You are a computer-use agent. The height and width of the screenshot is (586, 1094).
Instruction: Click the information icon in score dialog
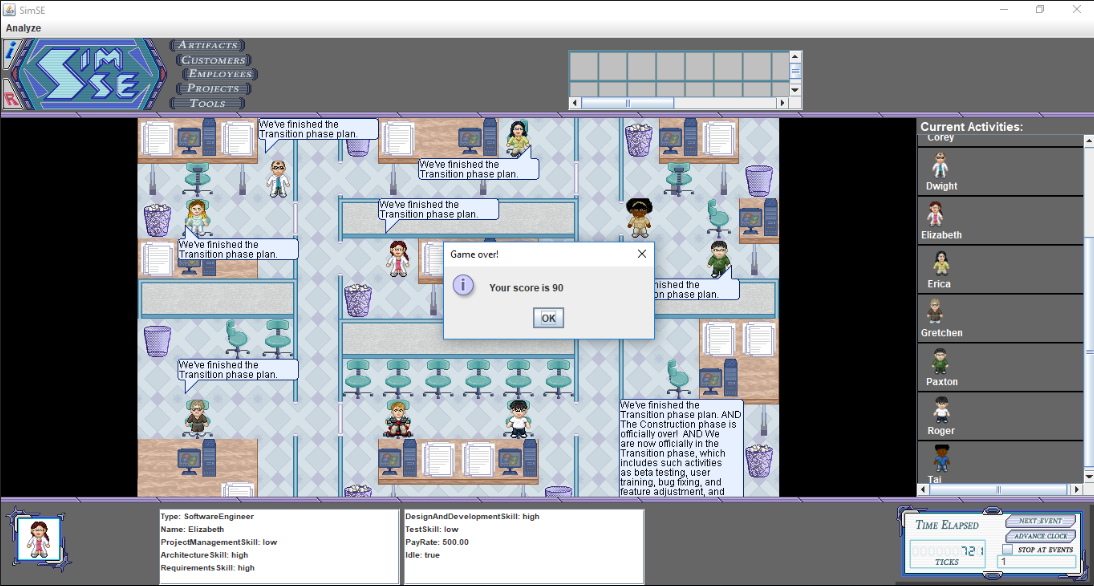464,286
